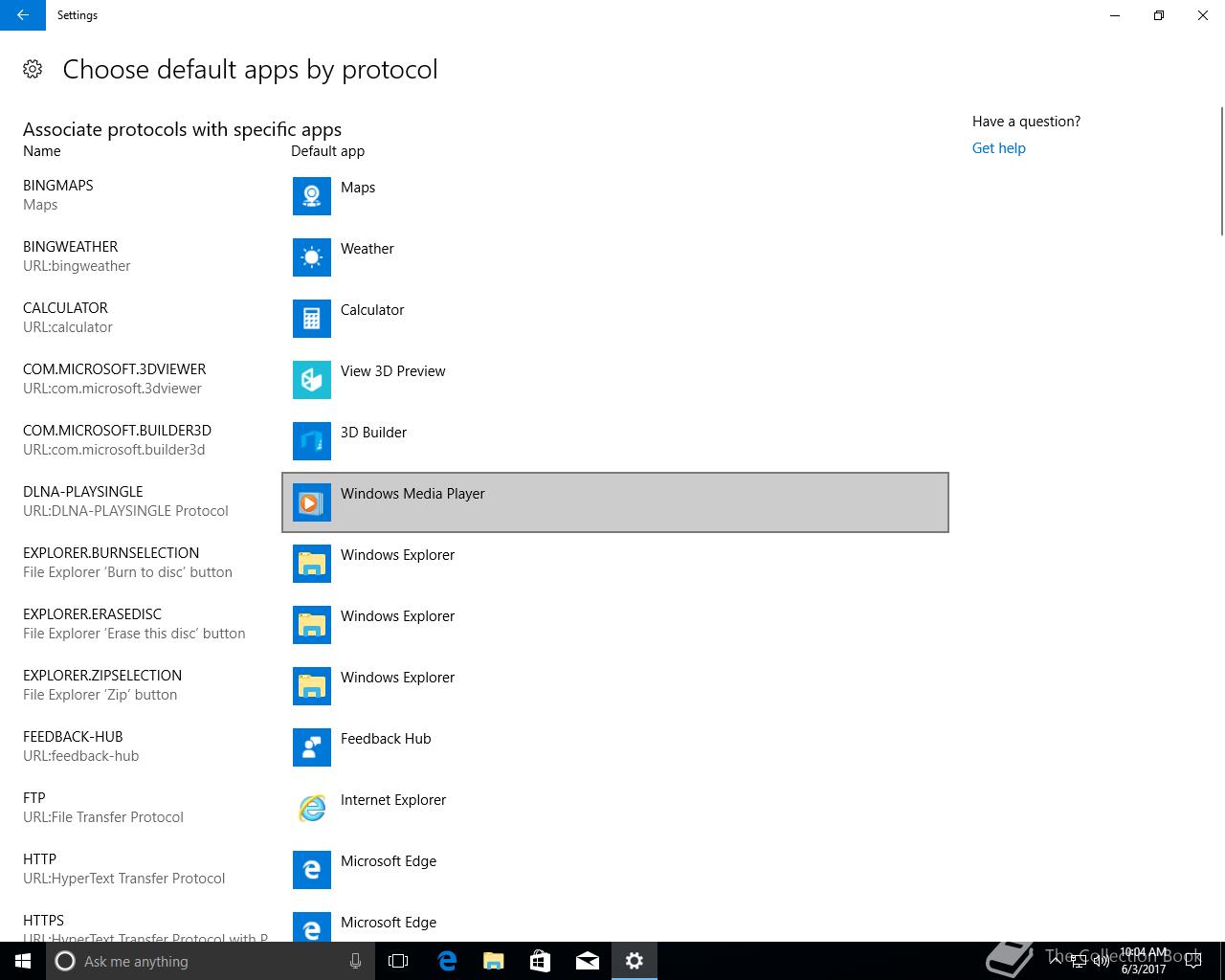Image resolution: width=1225 pixels, height=980 pixels.
Task: Click Windows Explorer label in ERASEDISC row
Action: (397, 616)
